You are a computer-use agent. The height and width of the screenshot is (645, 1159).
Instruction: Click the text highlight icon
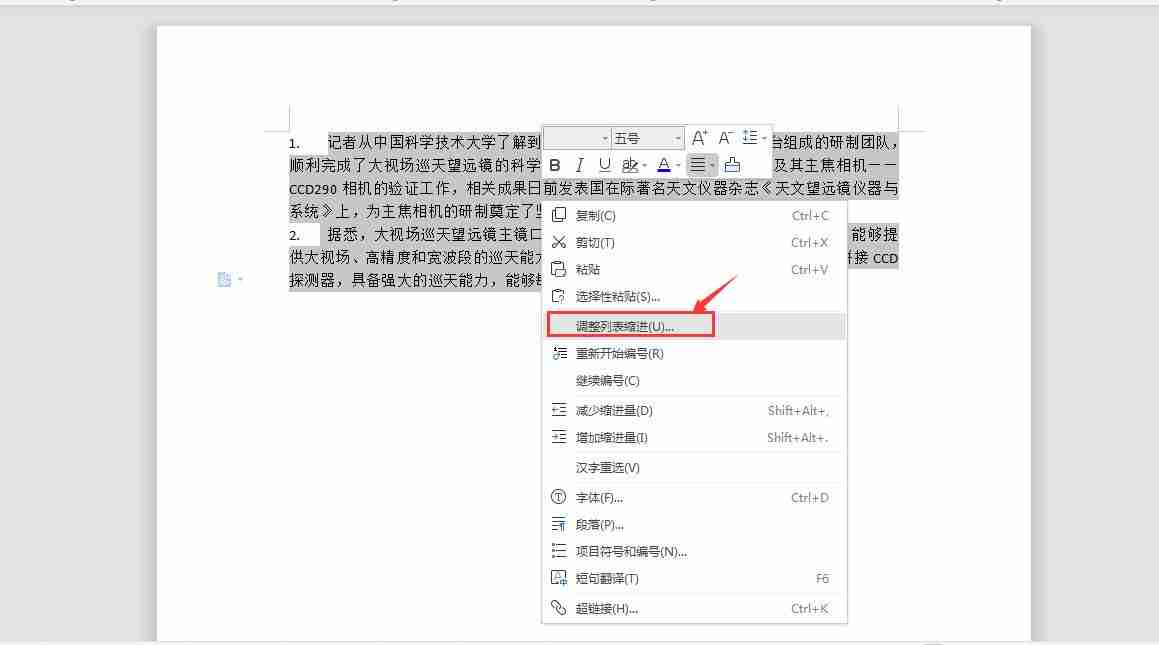click(630, 165)
